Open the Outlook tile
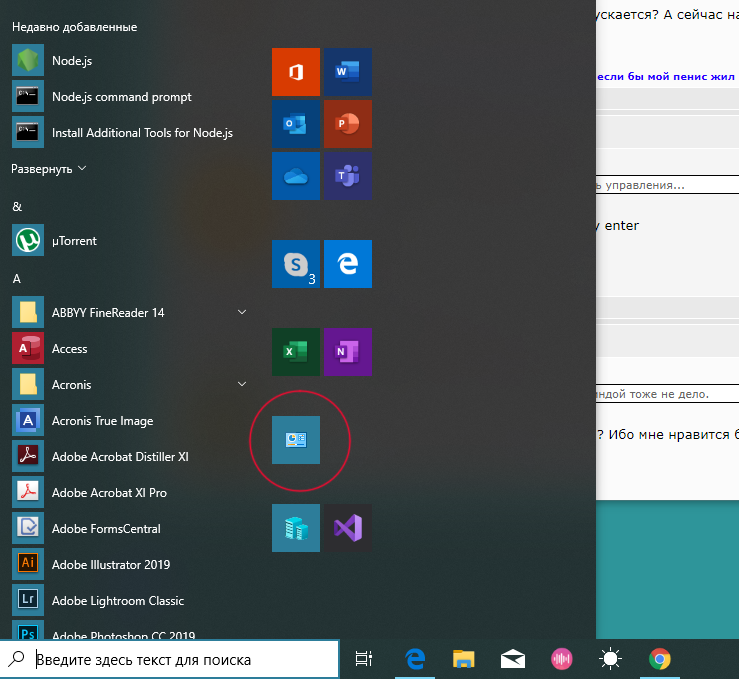Image resolution: width=739 pixels, height=679 pixels. [x=296, y=124]
